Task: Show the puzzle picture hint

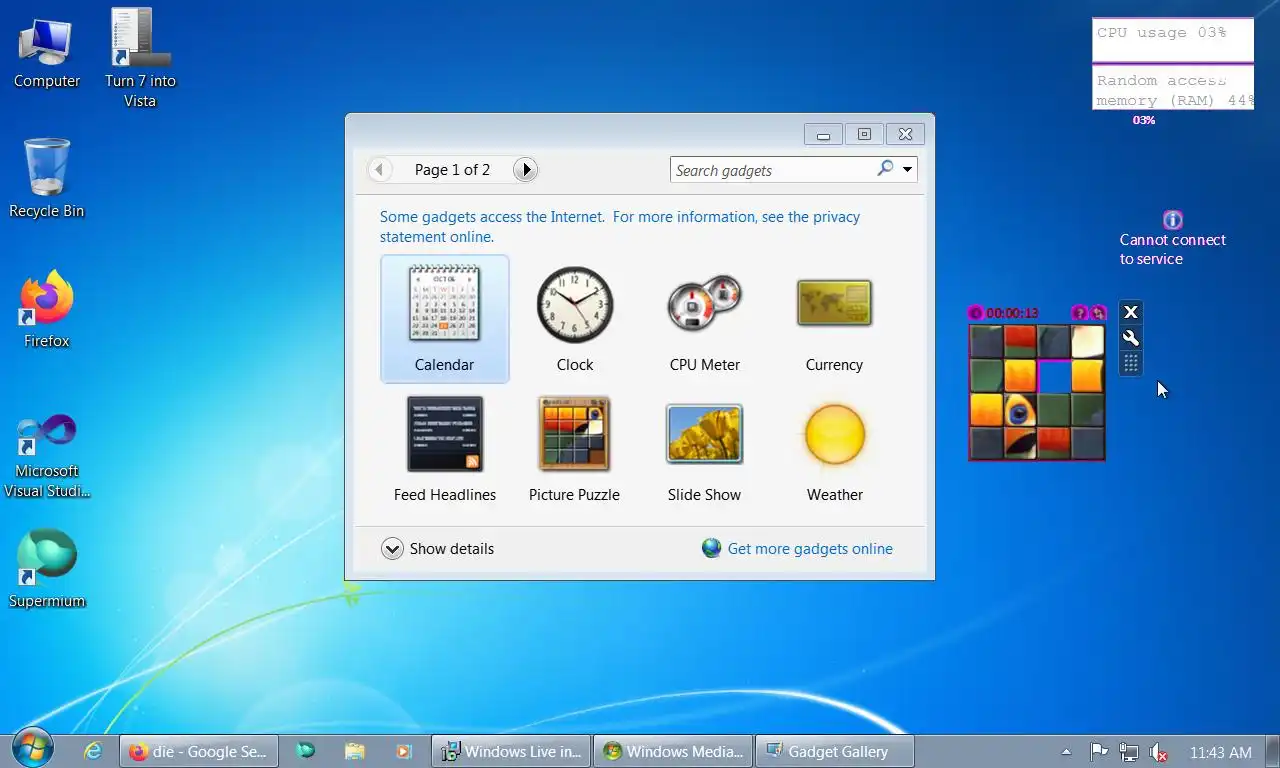Action: 1079,313
